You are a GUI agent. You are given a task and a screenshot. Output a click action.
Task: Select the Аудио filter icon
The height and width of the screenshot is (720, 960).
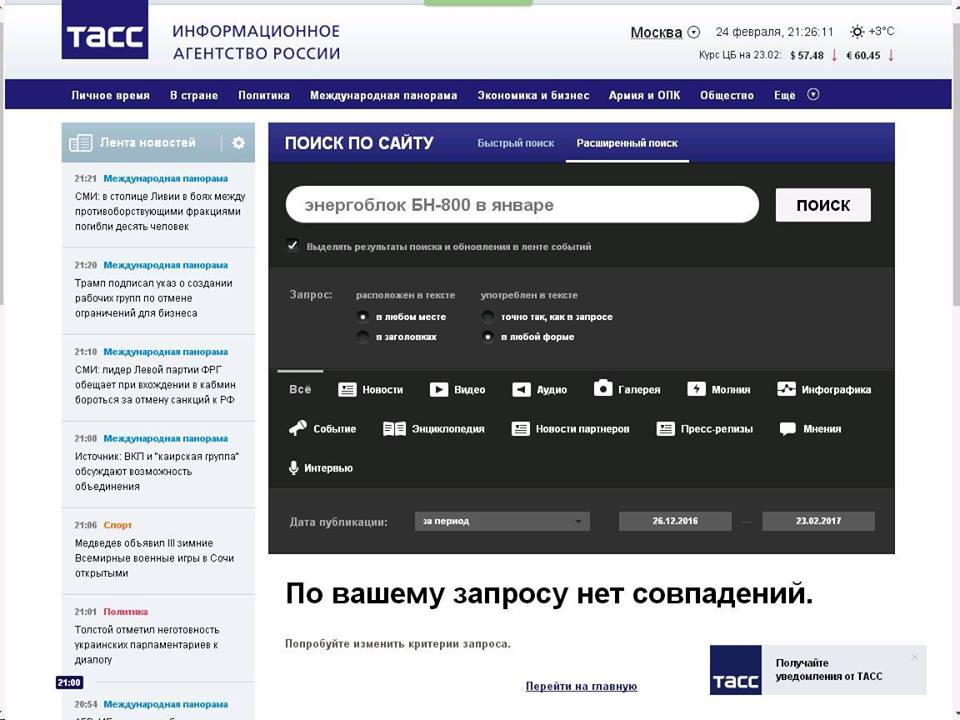click(520, 390)
